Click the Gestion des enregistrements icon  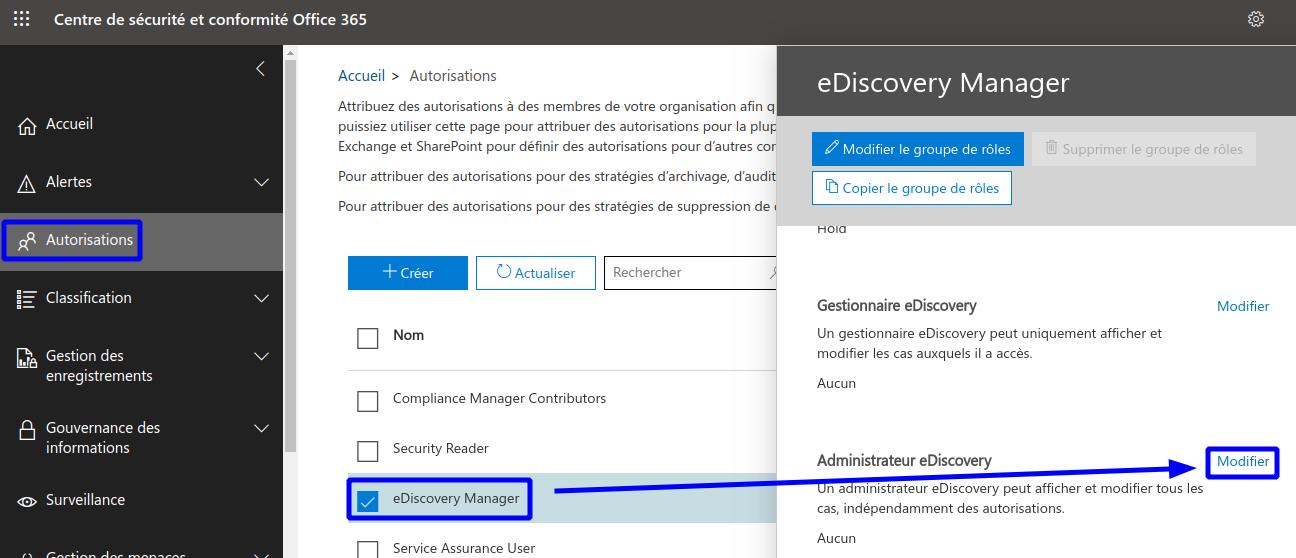(x=27, y=357)
